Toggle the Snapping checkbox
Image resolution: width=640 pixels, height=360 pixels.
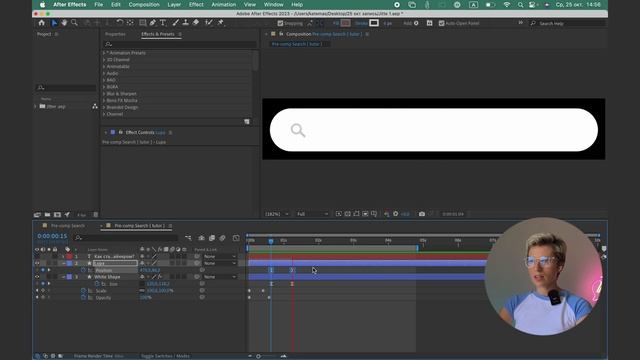click(x=280, y=23)
